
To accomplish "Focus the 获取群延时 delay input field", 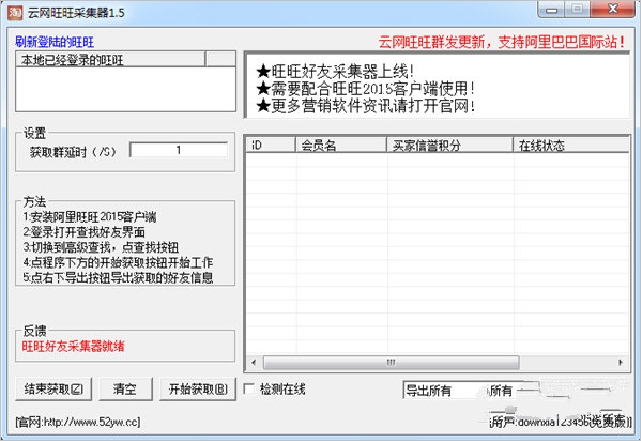I will [179, 150].
